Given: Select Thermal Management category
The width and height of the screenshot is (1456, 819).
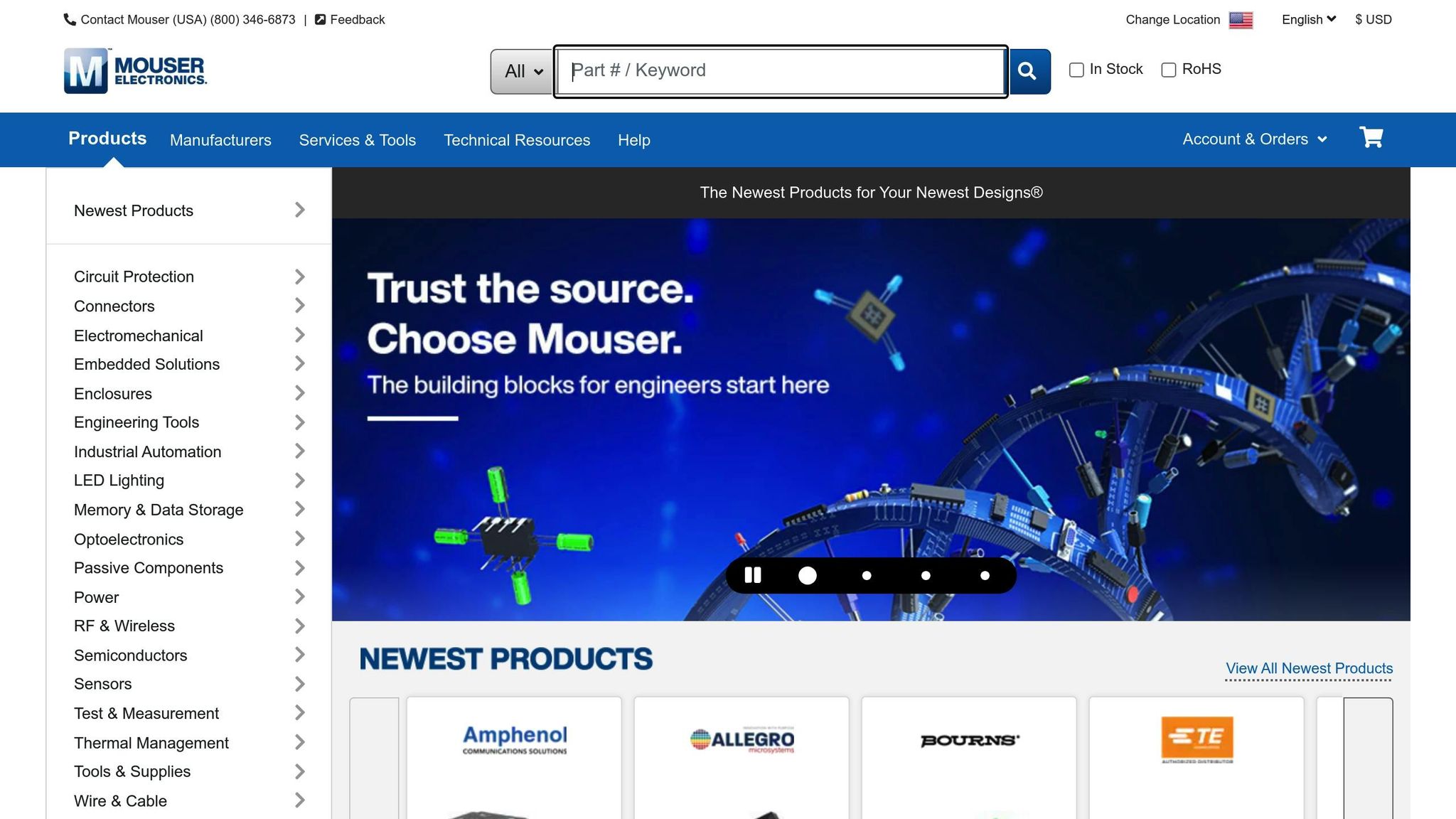Looking at the screenshot, I should point(151,743).
